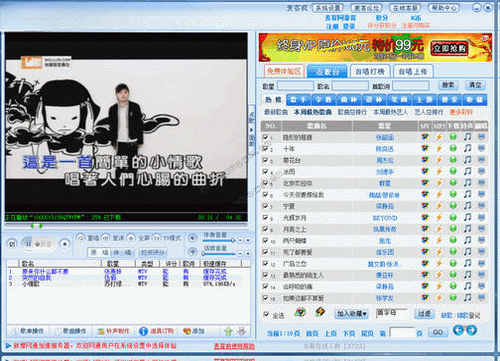
Task: Click green download icon in row 15
Action: 453,297
